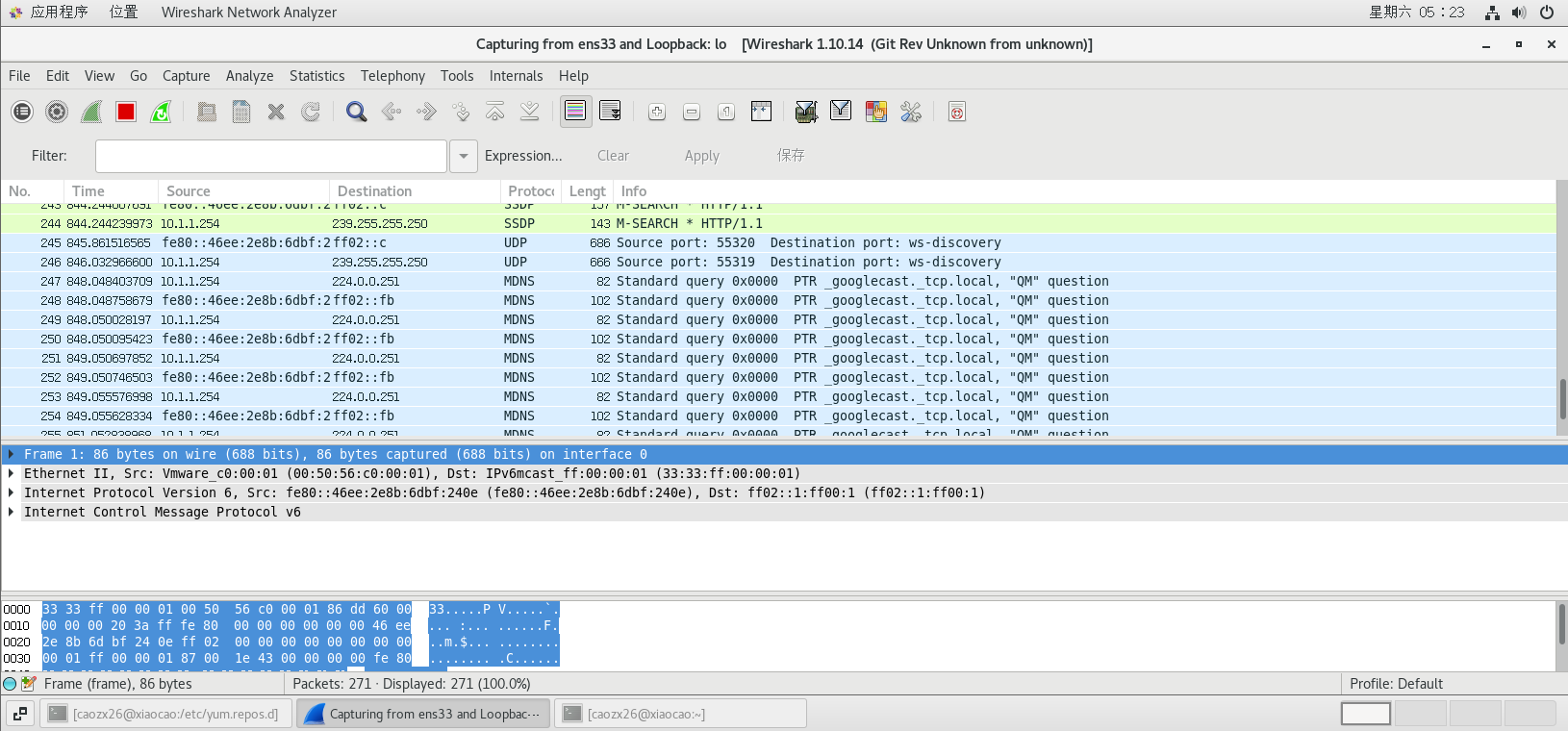
Task: Toggle auto scroll in live capture
Action: click(610, 112)
